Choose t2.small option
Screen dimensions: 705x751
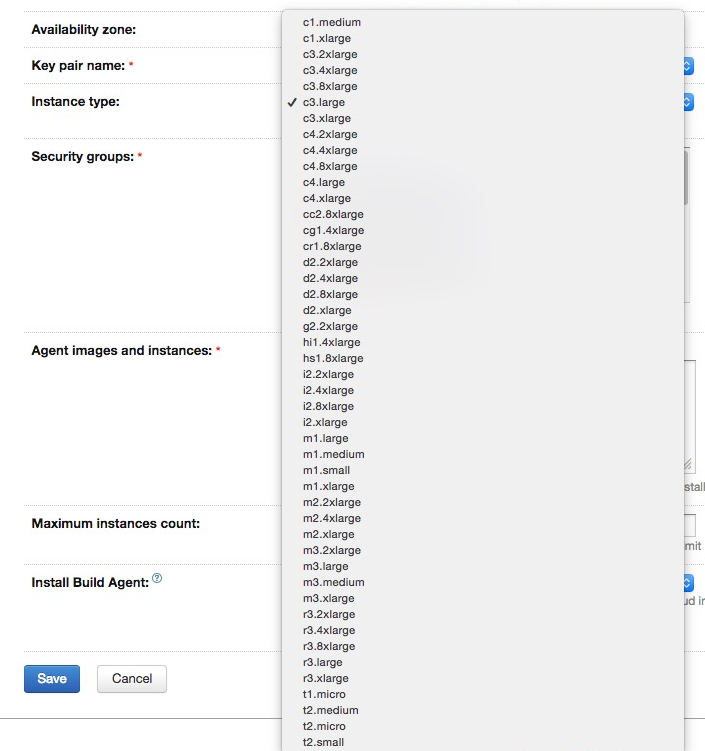pos(483,742)
